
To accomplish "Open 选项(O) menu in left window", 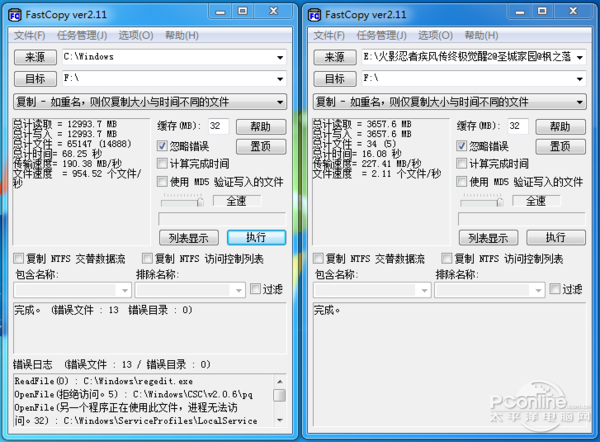I will [136, 36].
